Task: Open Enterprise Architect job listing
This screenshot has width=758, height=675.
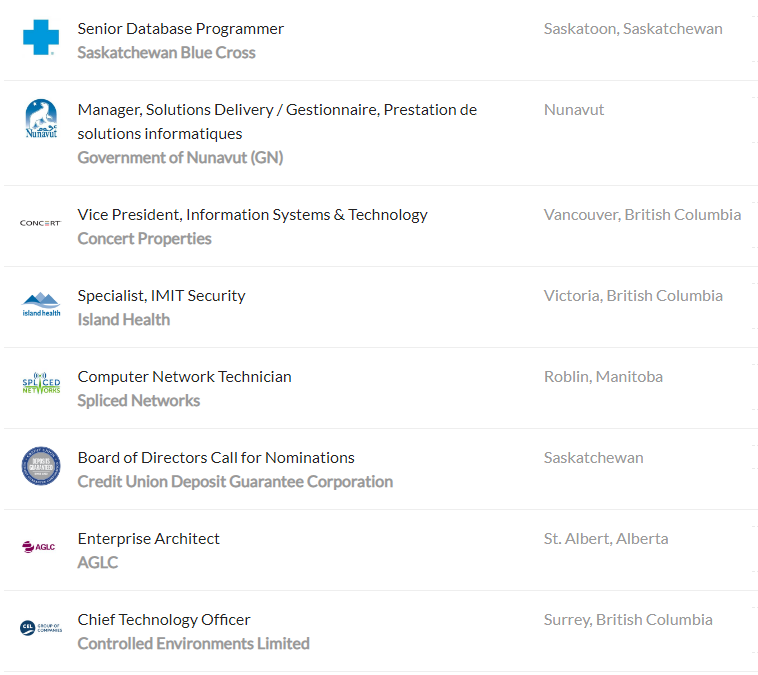Action: (148, 539)
